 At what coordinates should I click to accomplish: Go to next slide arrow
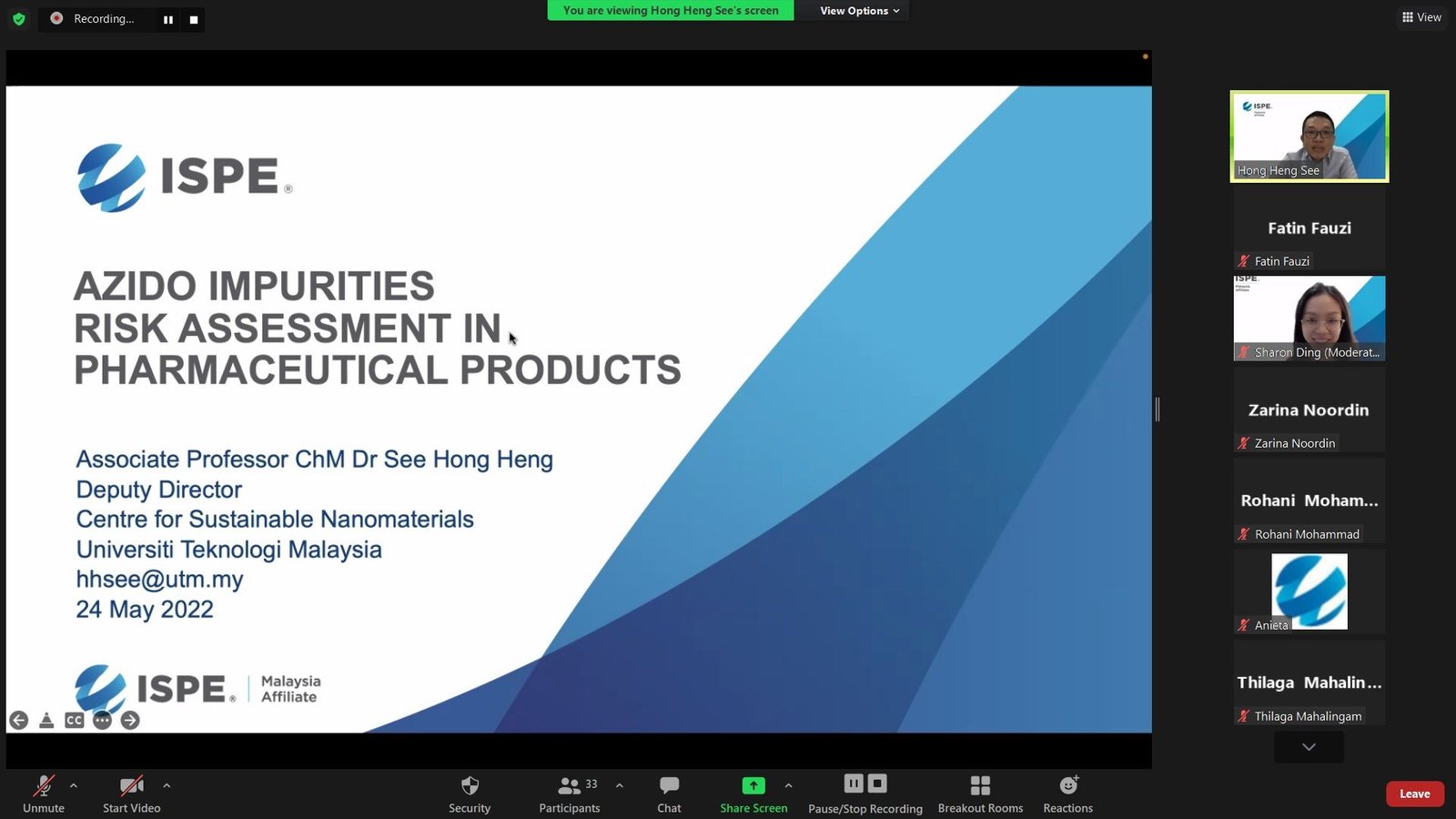click(130, 721)
